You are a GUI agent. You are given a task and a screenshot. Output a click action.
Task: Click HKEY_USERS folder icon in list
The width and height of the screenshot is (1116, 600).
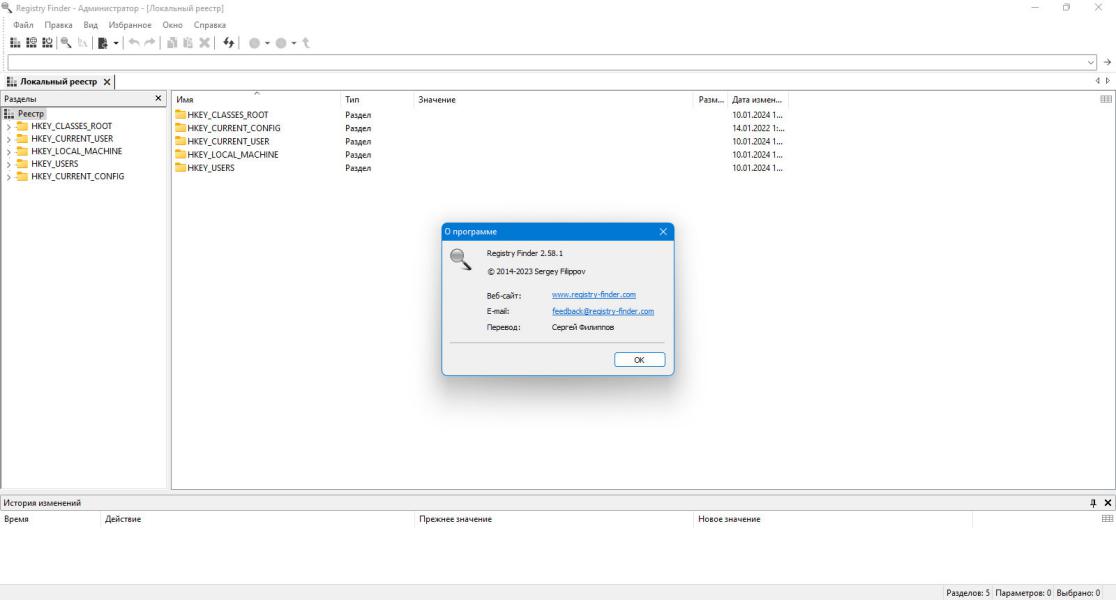pyautogui.click(x=181, y=168)
